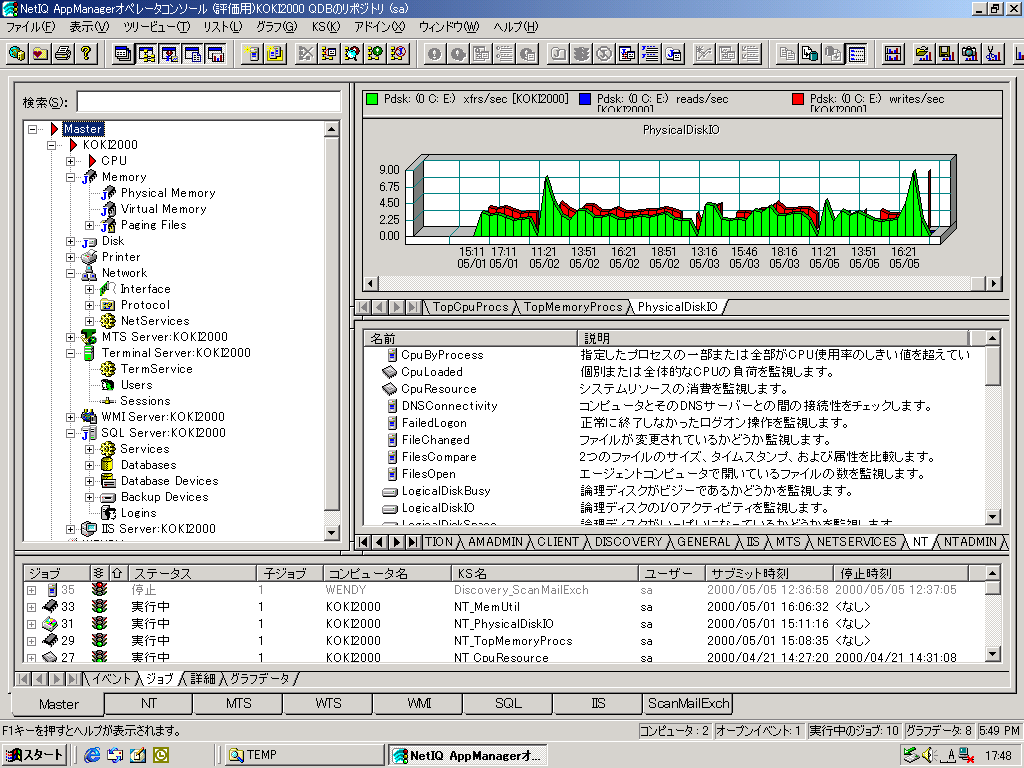This screenshot has width=1024, height=768.
Task: Click the graph horizontal scrollbar right arrow
Action: 993,283
